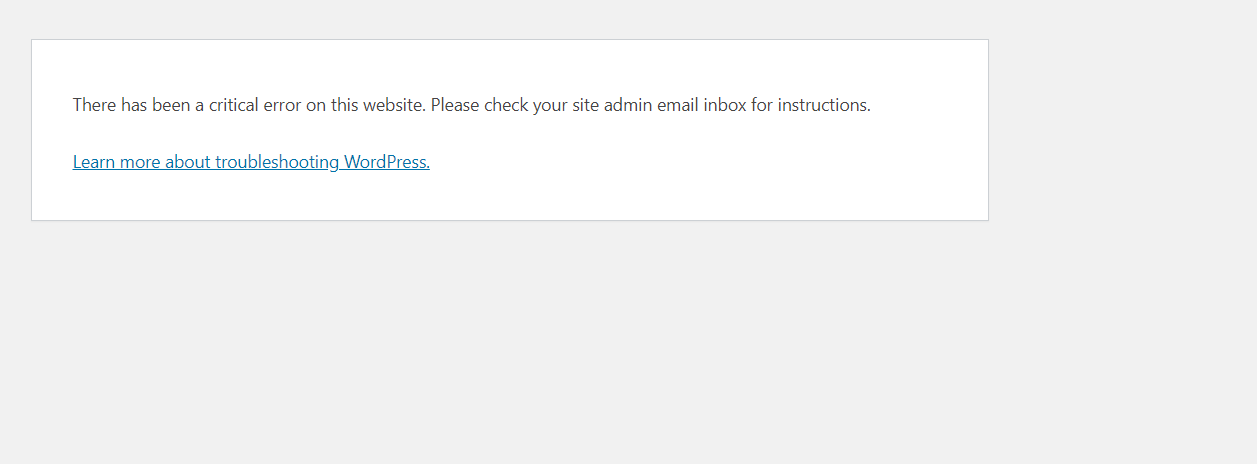Click the critical error message text
Image resolution: width=1257 pixels, height=464 pixels.
point(471,105)
